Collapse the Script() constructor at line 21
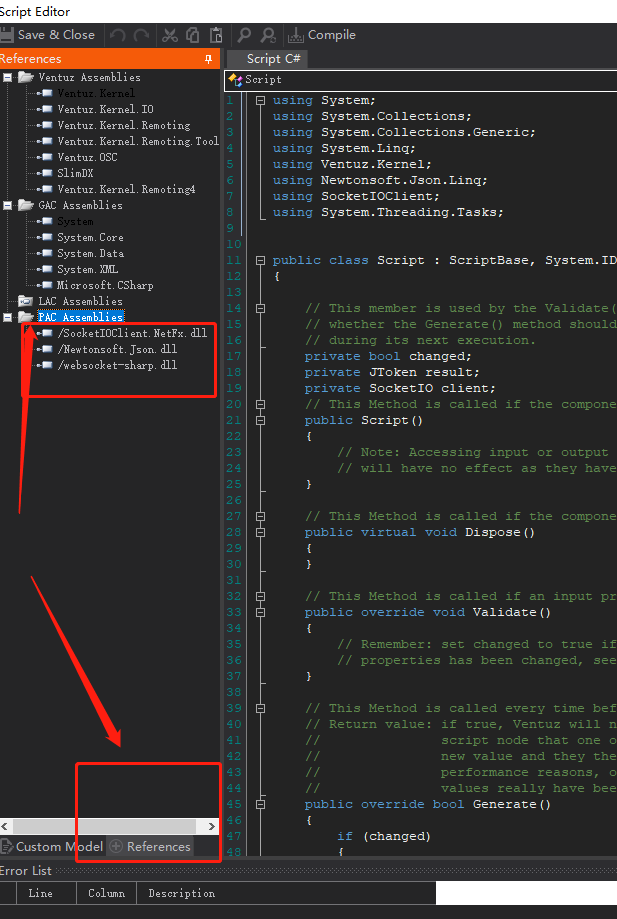 coord(260,420)
